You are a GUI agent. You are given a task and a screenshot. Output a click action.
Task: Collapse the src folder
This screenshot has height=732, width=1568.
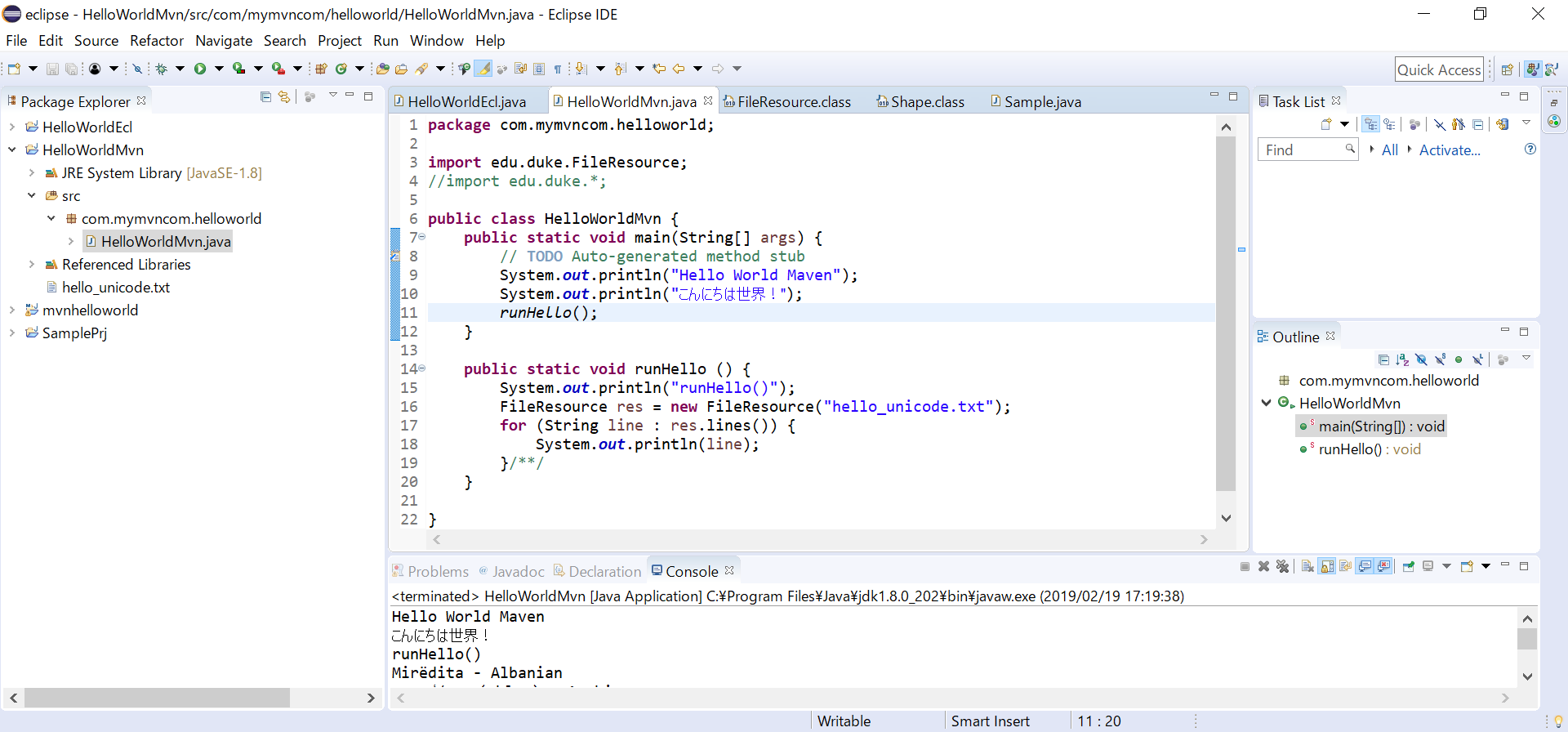click(32, 195)
